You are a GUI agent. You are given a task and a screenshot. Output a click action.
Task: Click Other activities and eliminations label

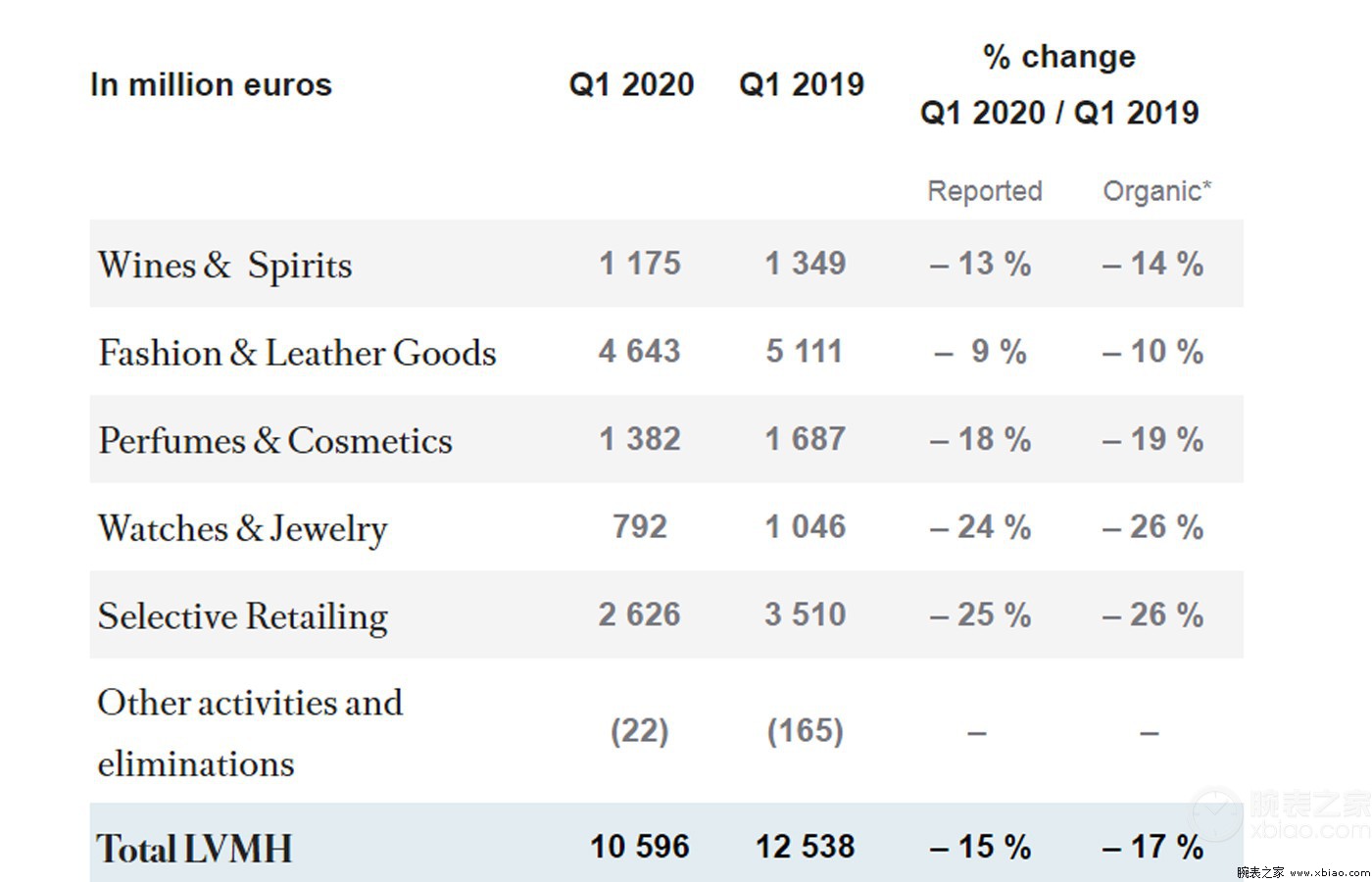point(250,733)
